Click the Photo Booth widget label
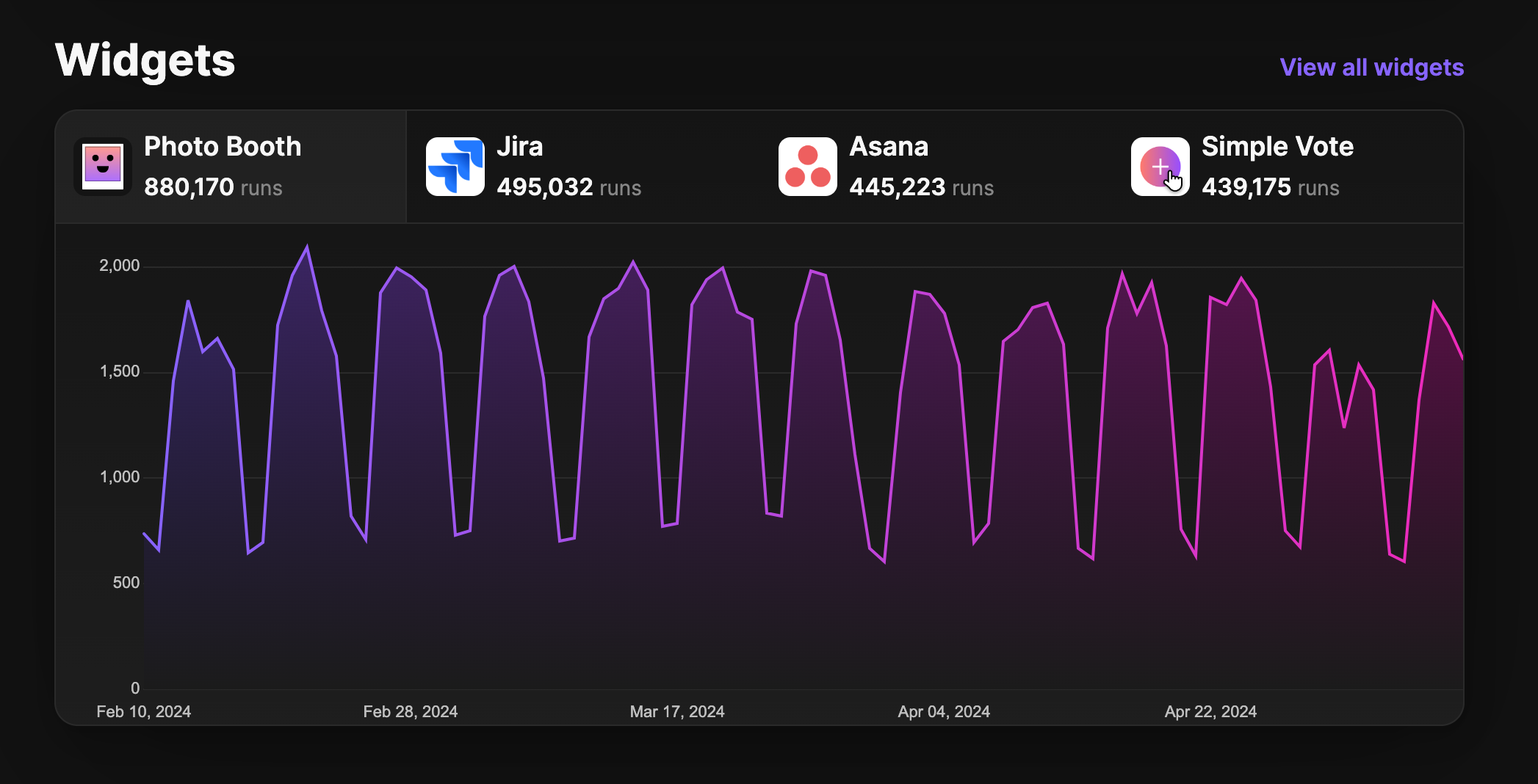The width and height of the screenshot is (1538, 784). point(222,146)
